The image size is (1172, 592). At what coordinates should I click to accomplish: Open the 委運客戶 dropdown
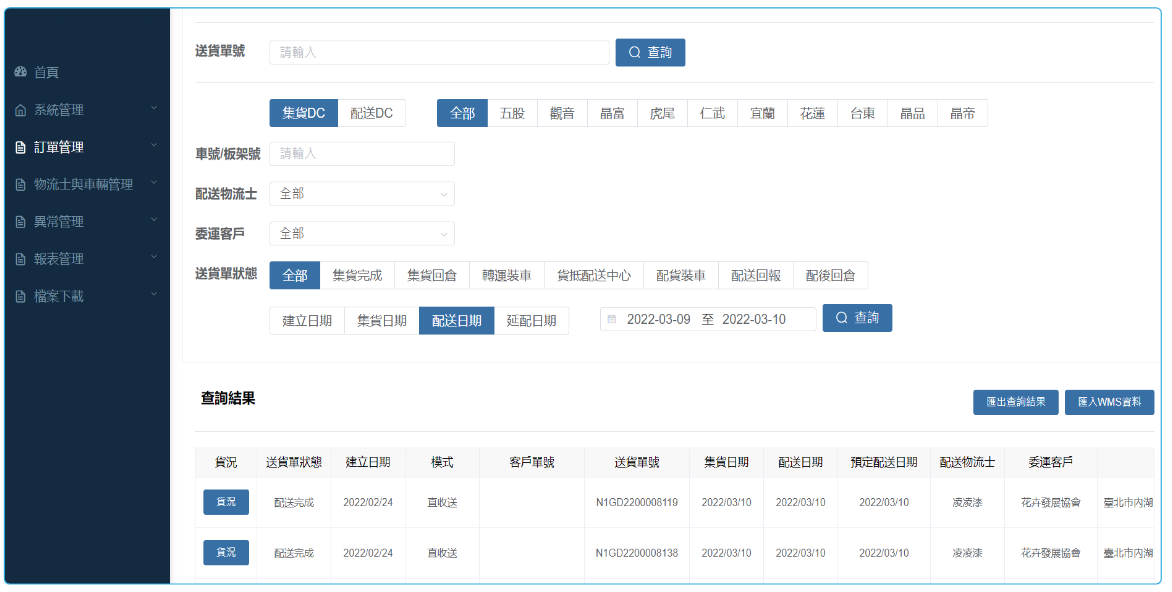362,233
